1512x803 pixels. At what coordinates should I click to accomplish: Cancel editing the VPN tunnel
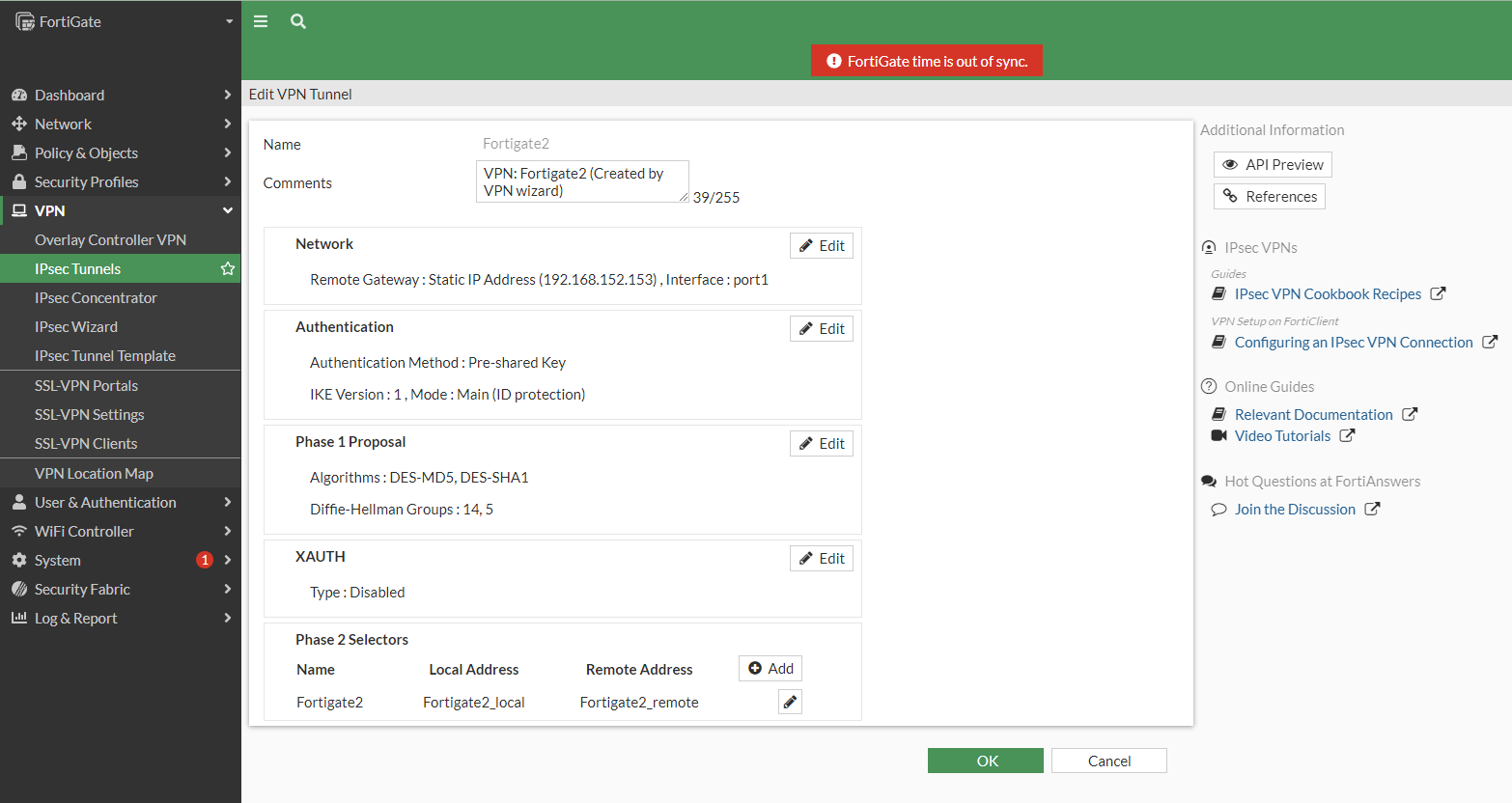pos(1109,761)
